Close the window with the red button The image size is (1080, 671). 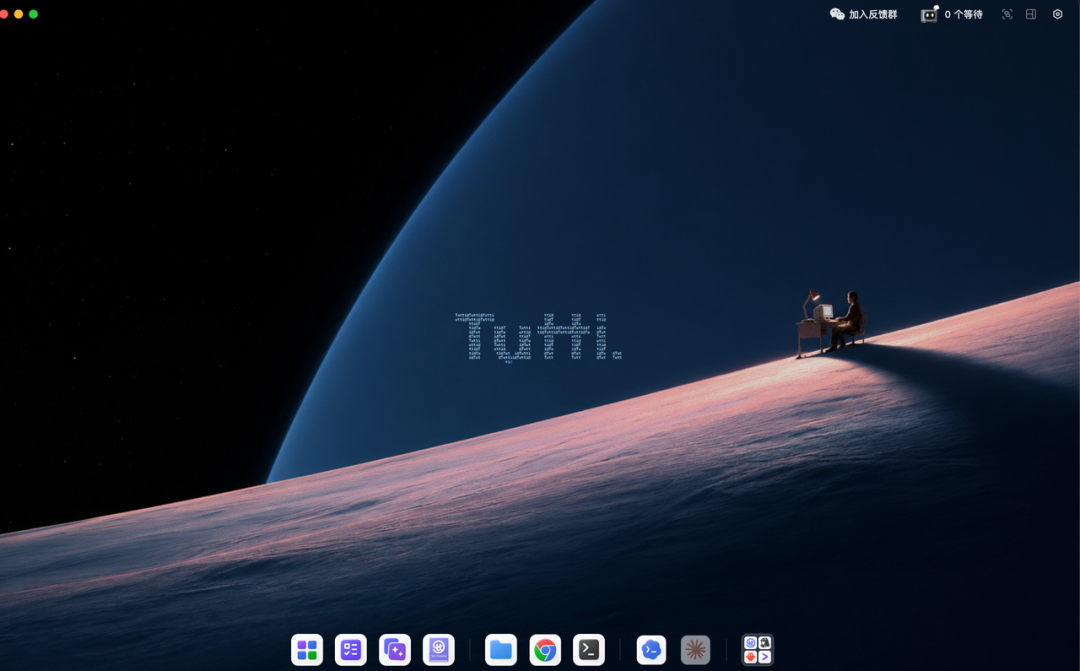3,14
